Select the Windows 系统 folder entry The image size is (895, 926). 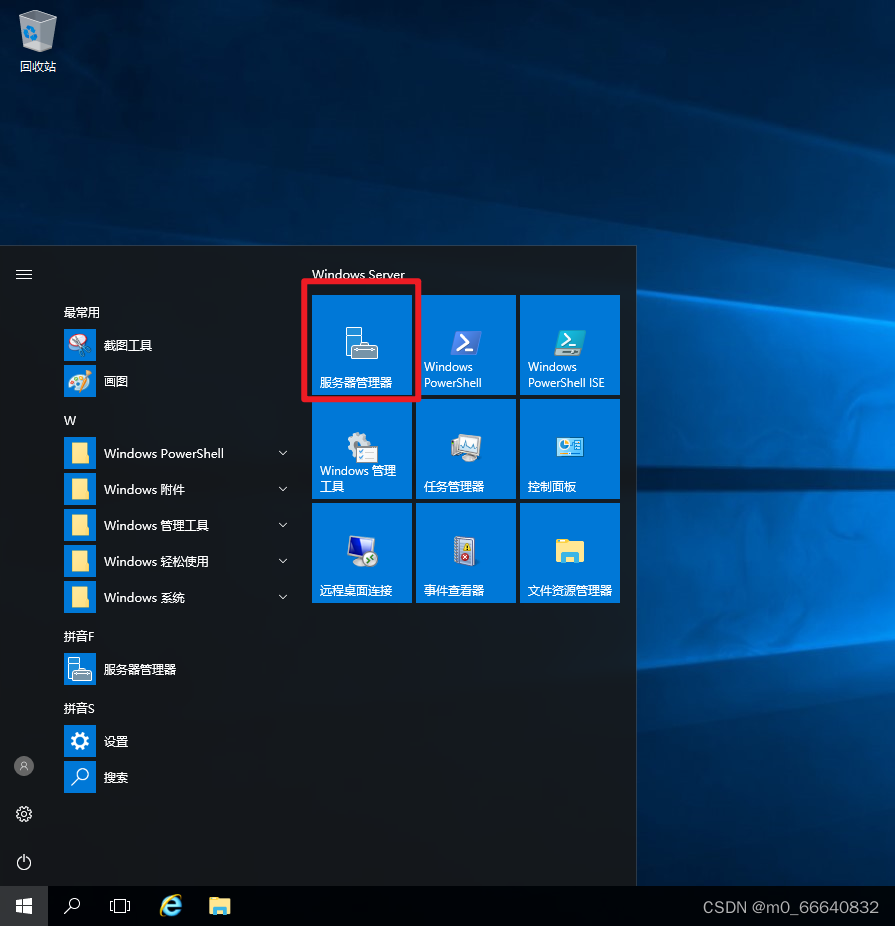pyautogui.click(x=177, y=597)
